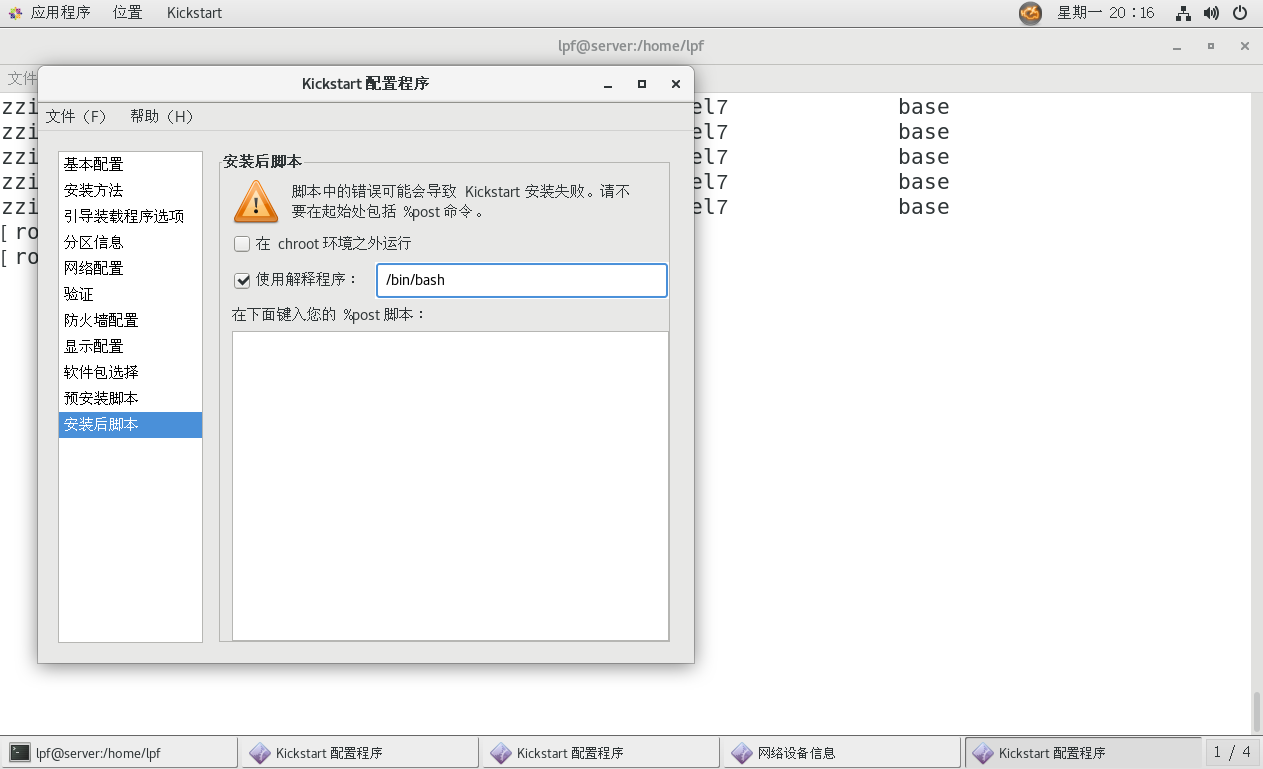
Task: Uncheck the 使用解释程序 checkbox
Action: point(242,280)
